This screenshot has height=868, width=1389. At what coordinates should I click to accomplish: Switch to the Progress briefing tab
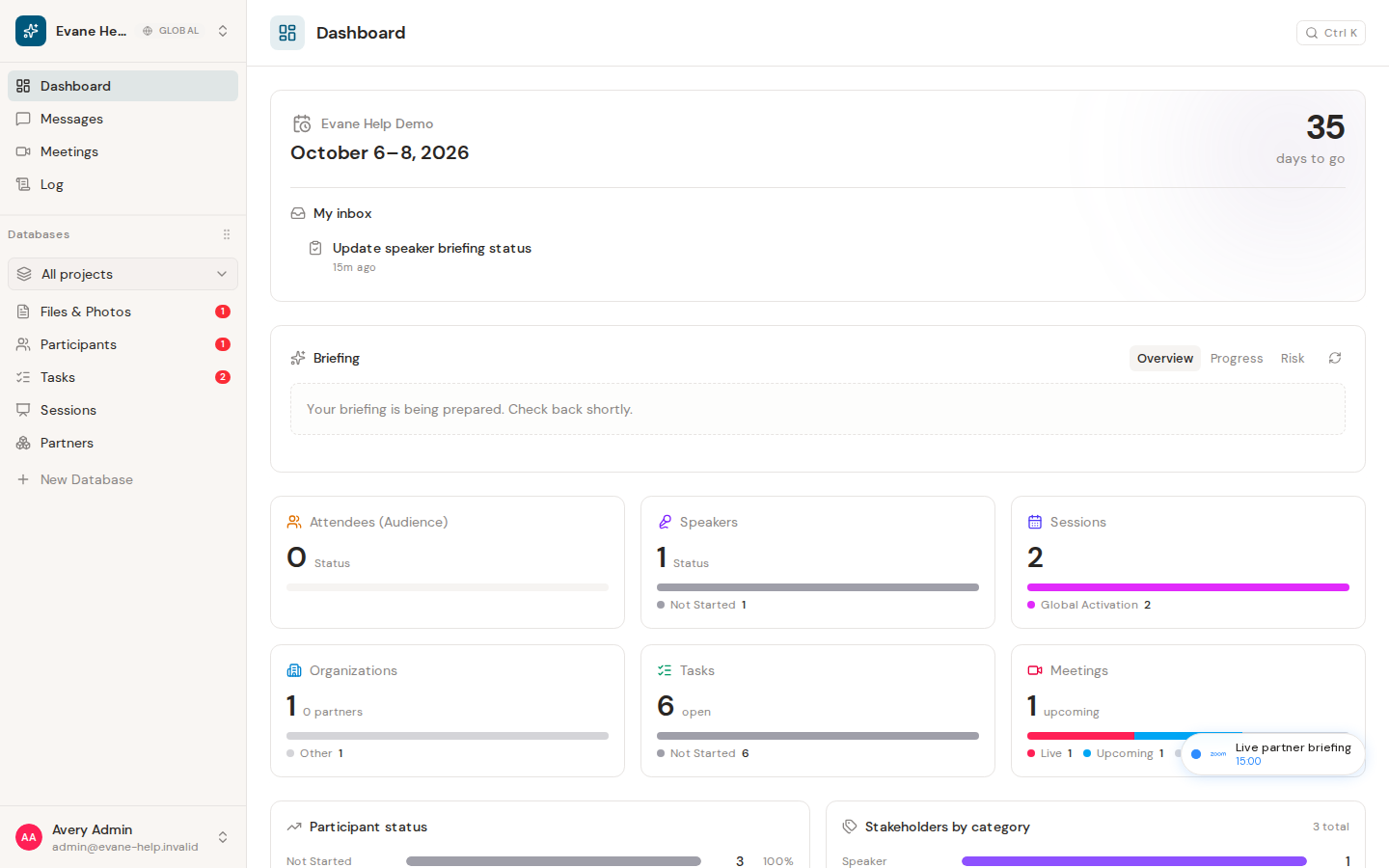click(1237, 358)
